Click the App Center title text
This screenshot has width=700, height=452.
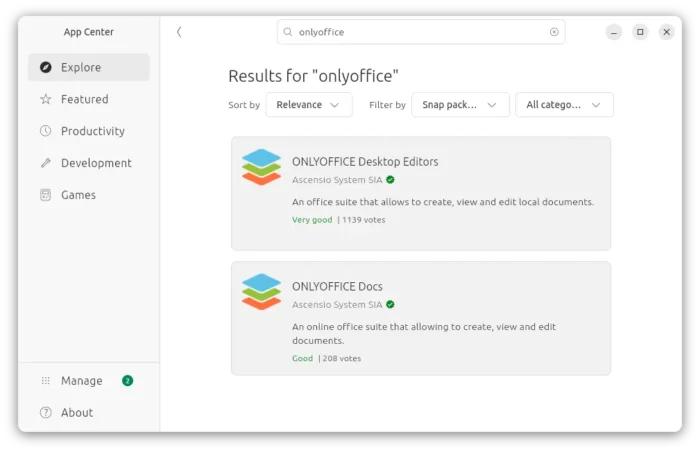[x=88, y=32]
